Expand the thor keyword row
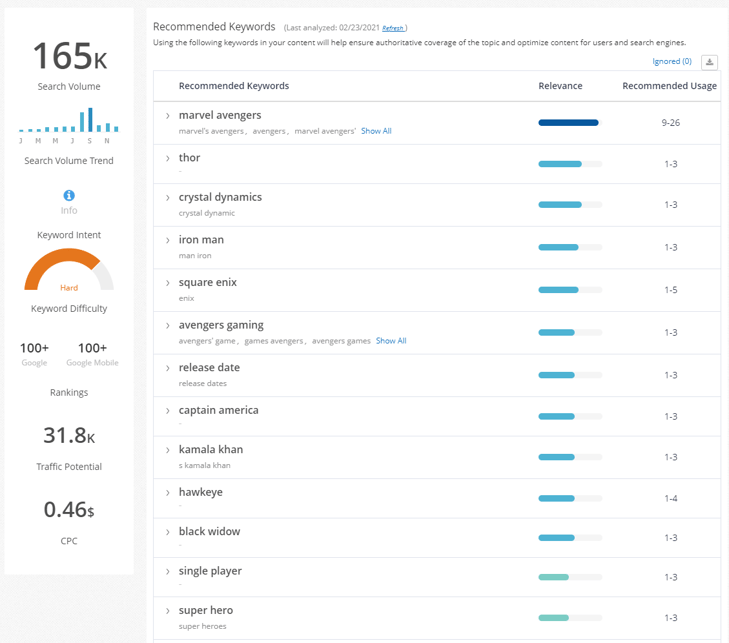729x643 pixels. 168,159
